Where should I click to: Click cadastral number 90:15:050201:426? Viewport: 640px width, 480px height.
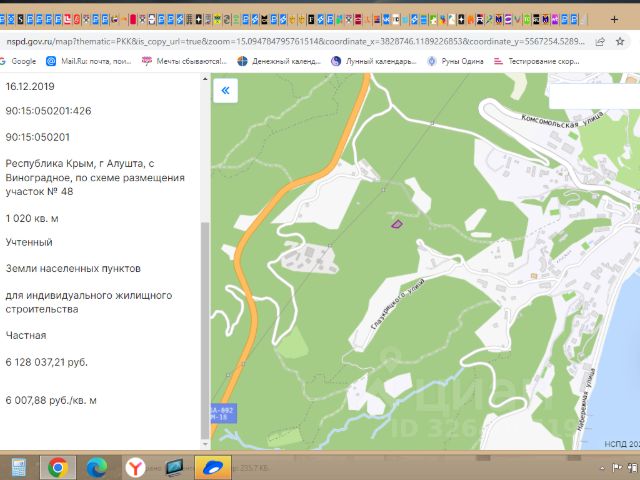point(48,111)
